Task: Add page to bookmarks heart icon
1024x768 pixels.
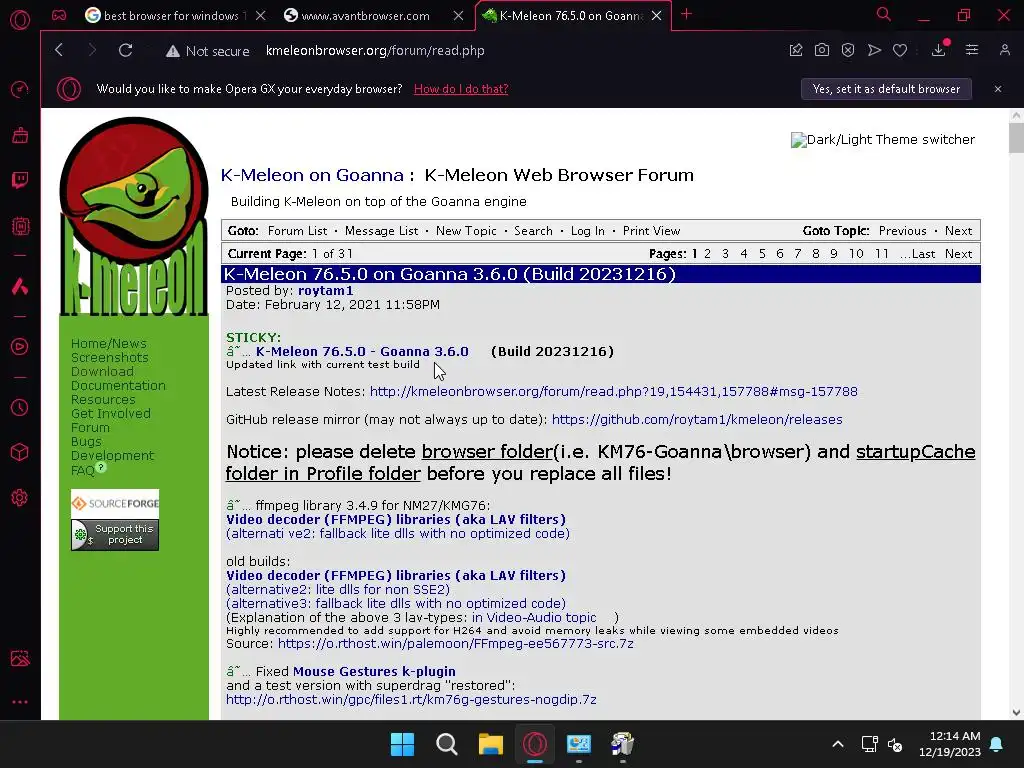Action: tap(900, 50)
